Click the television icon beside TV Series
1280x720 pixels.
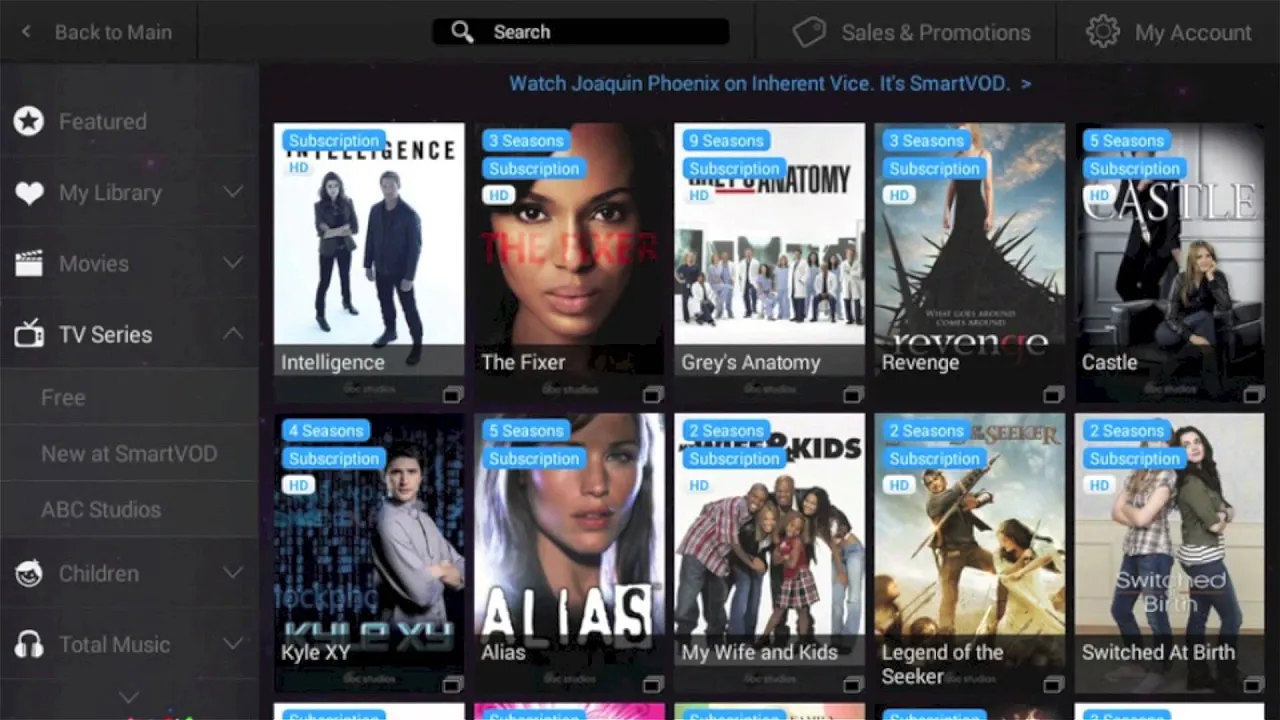29,334
